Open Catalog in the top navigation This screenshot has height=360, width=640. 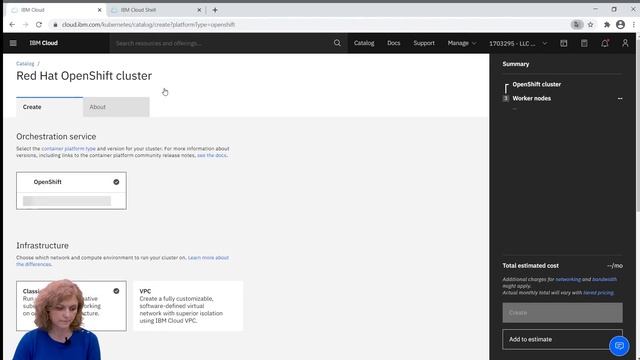pyautogui.click(x=364, y=43)
